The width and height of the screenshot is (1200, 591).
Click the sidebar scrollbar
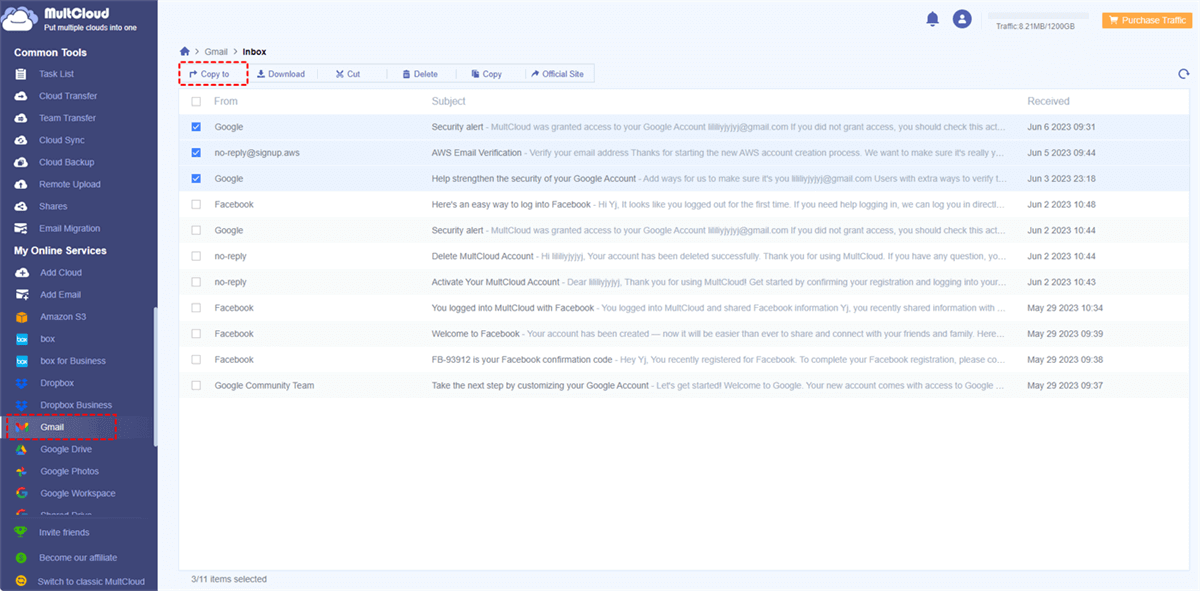[x=155, y=375]
